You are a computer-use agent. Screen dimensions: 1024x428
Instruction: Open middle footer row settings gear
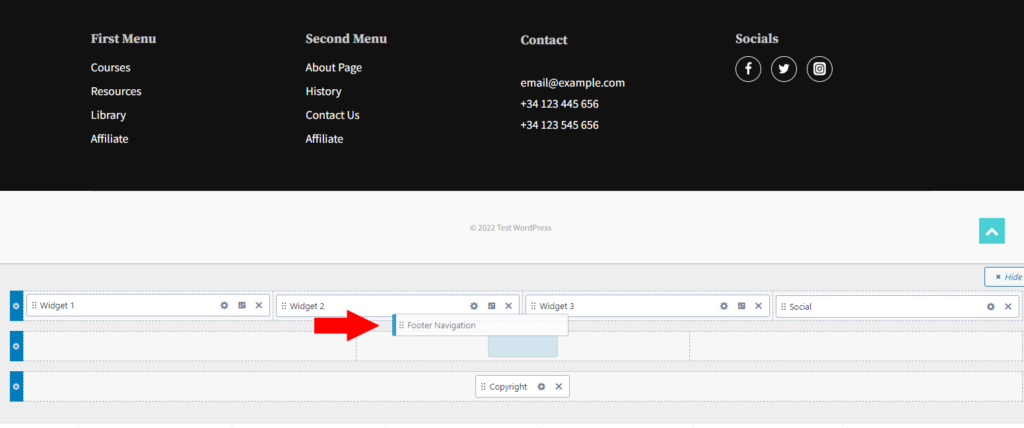coord(16,346)
